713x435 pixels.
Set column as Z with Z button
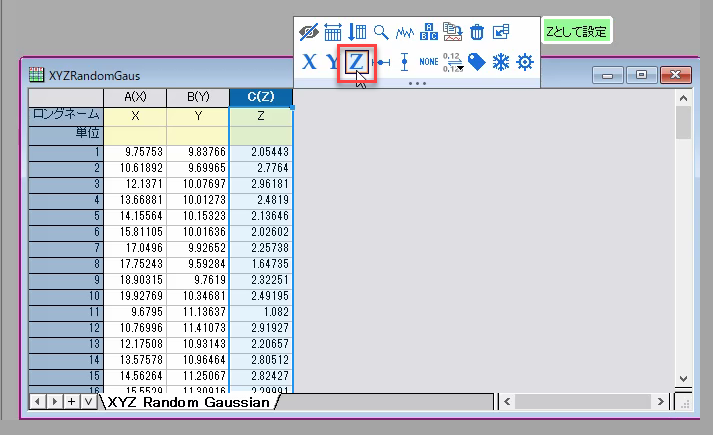356,62
